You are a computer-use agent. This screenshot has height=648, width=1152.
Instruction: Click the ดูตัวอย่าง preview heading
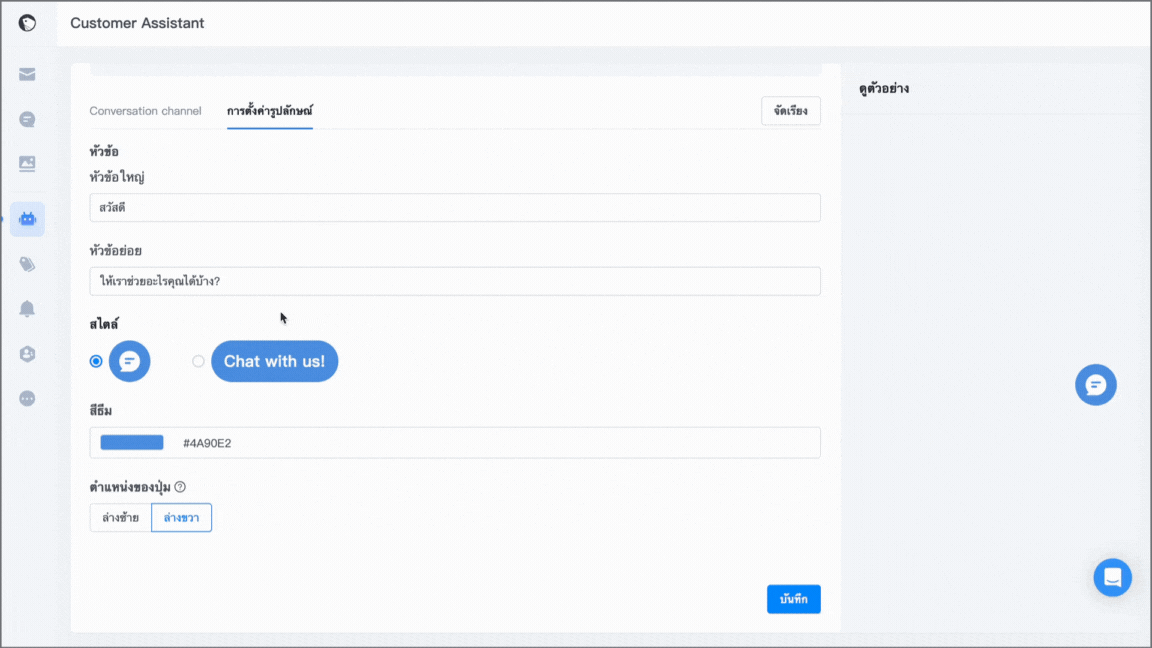coord(884,89)
